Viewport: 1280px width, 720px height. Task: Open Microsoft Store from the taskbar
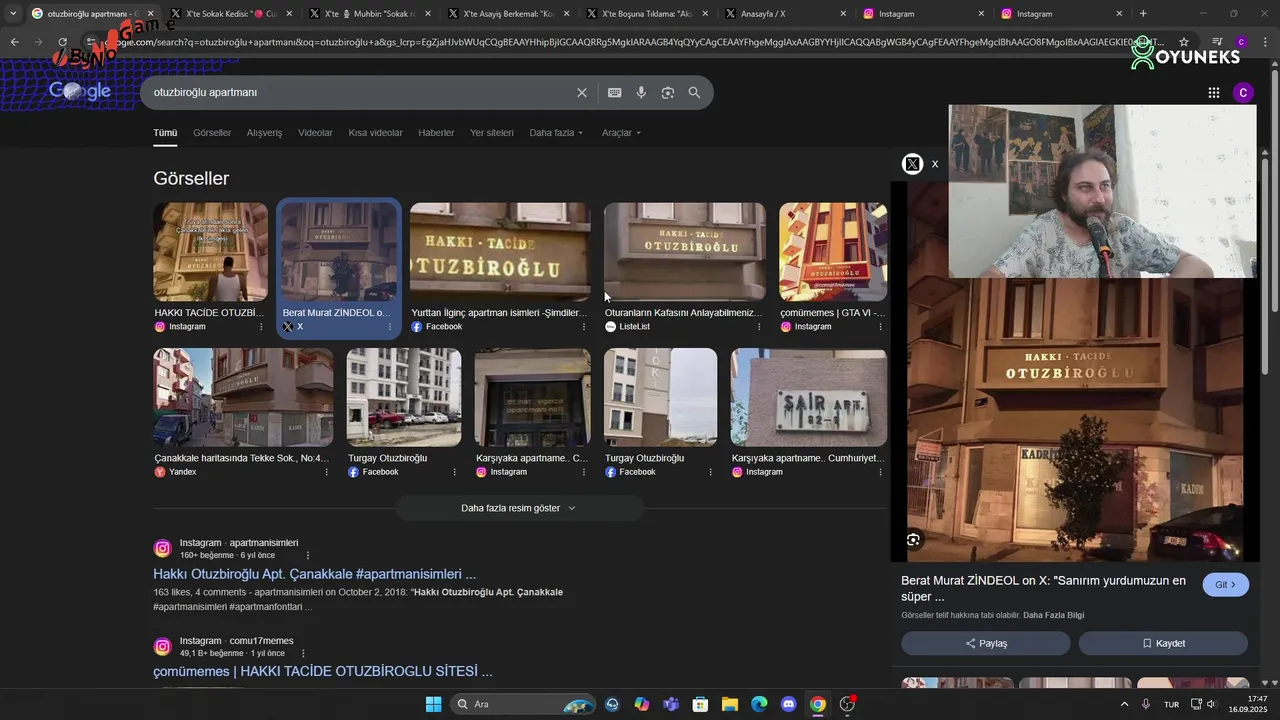pos(701,704)
